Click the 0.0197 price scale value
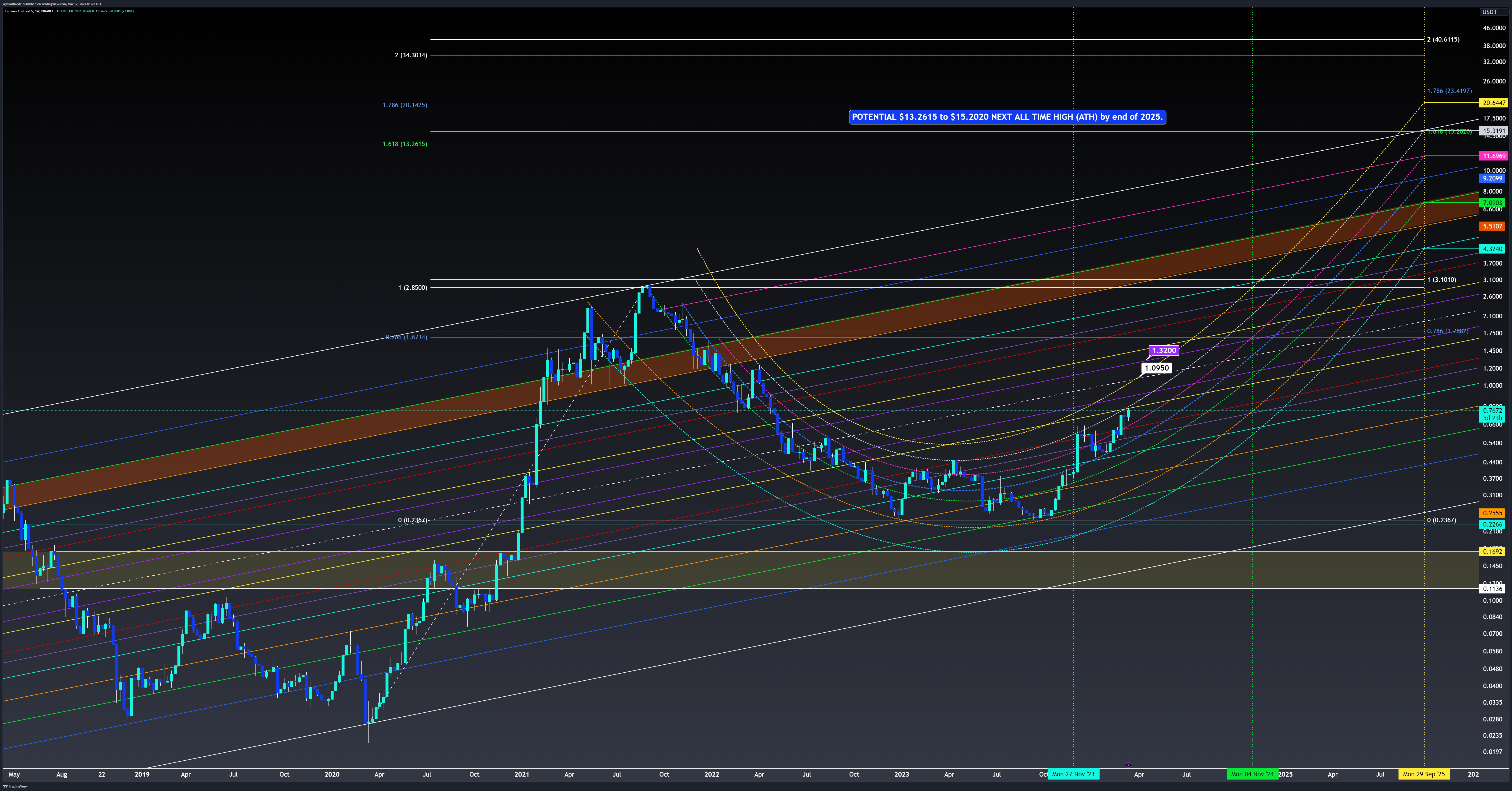Viewport: 1512px width, 791px height. point(1493,752)
